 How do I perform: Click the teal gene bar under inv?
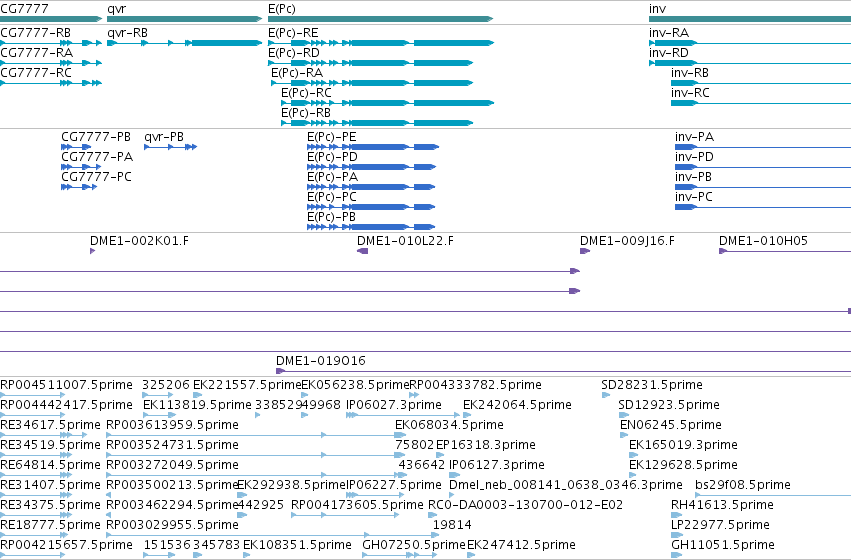(750, 19)
